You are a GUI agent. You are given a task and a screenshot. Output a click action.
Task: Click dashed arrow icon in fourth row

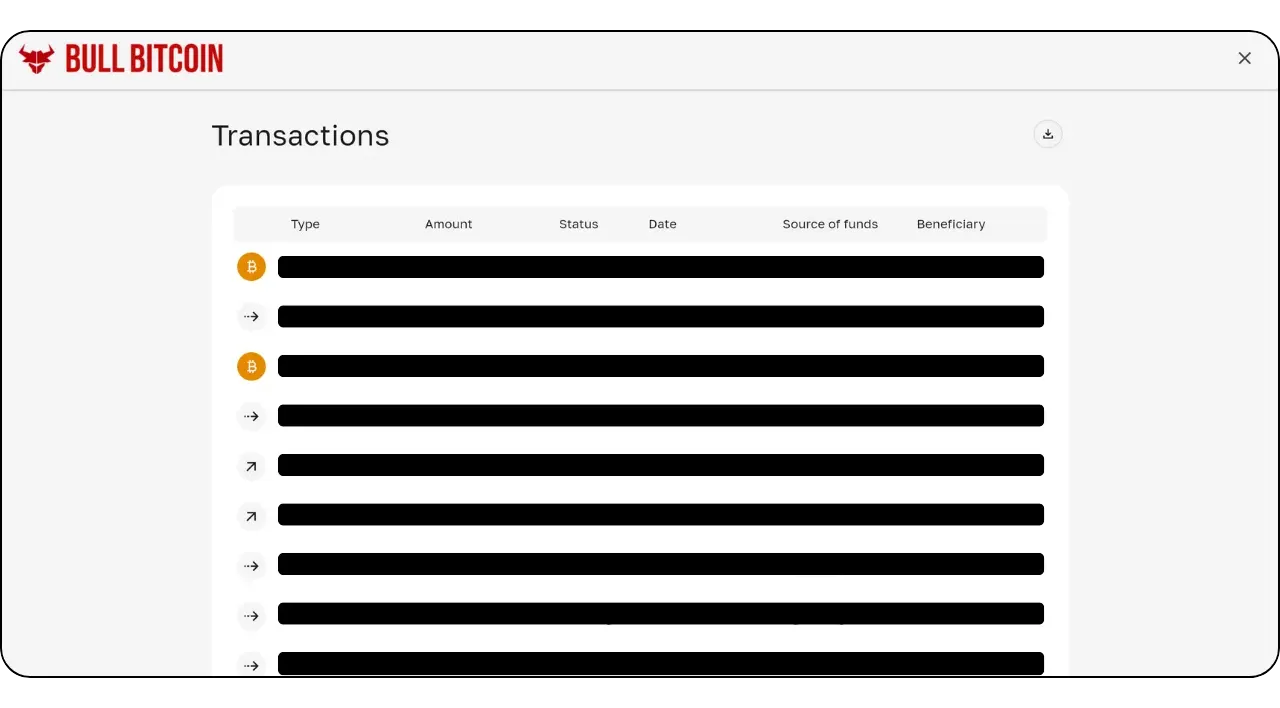pos(251,416)
